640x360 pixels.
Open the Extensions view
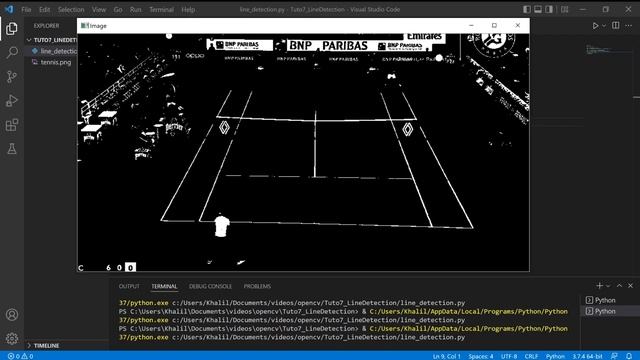12,124
